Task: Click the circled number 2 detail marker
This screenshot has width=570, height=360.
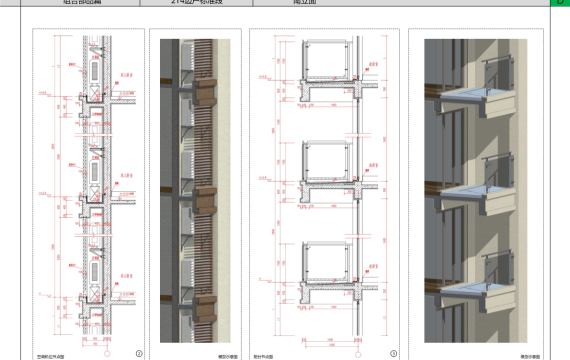Action: tap(139, 353)
